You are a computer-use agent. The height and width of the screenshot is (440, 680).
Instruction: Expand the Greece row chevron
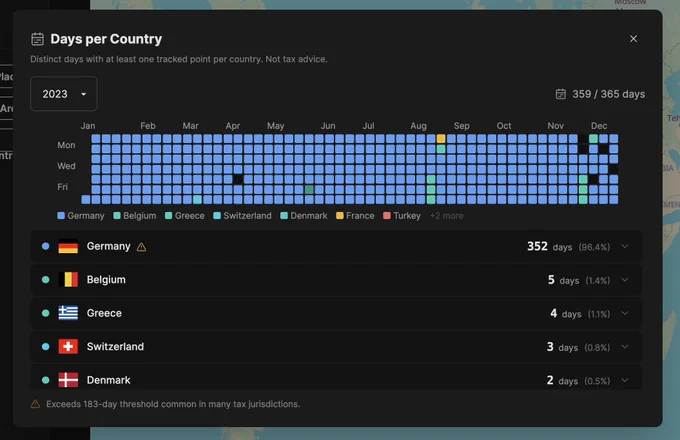[x=624, y=313]
